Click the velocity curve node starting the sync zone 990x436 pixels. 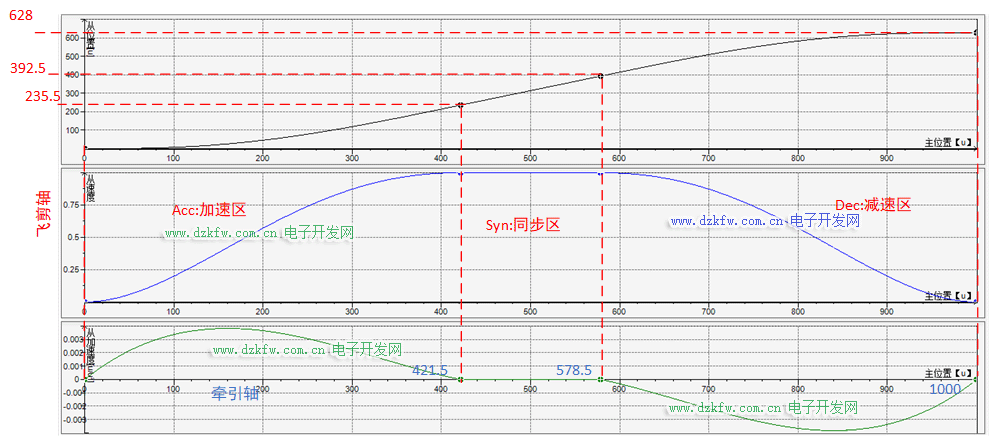(460, 174)
